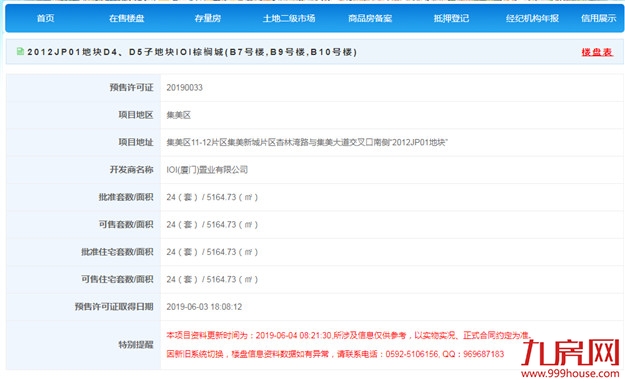Image resolution: width=625 pixels, height=383 pixels.
Task: Open the 首页 navigation tab
Action: pos(45,18)
